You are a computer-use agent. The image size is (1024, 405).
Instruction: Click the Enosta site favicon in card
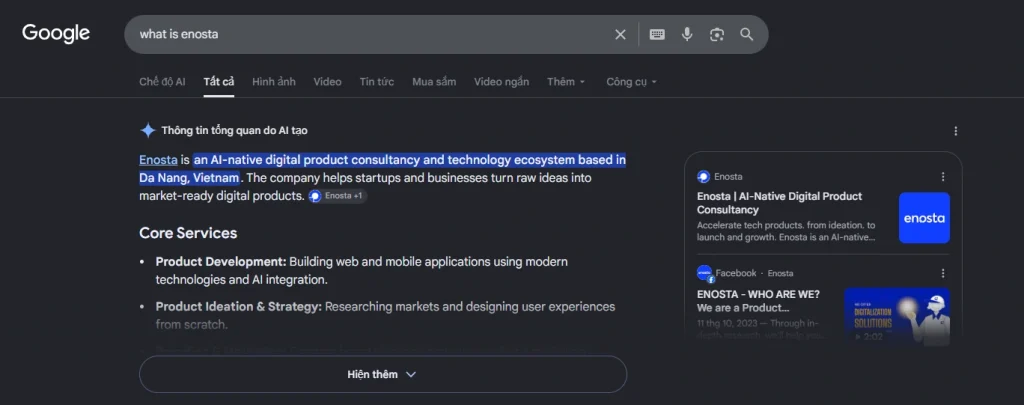(703, 176)
